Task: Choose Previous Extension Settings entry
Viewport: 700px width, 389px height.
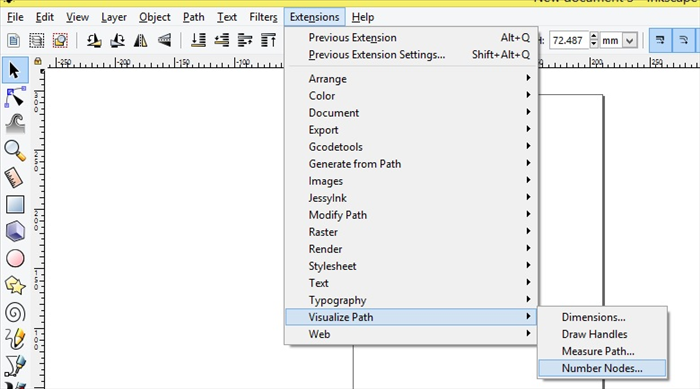Action: pos(411,54)
